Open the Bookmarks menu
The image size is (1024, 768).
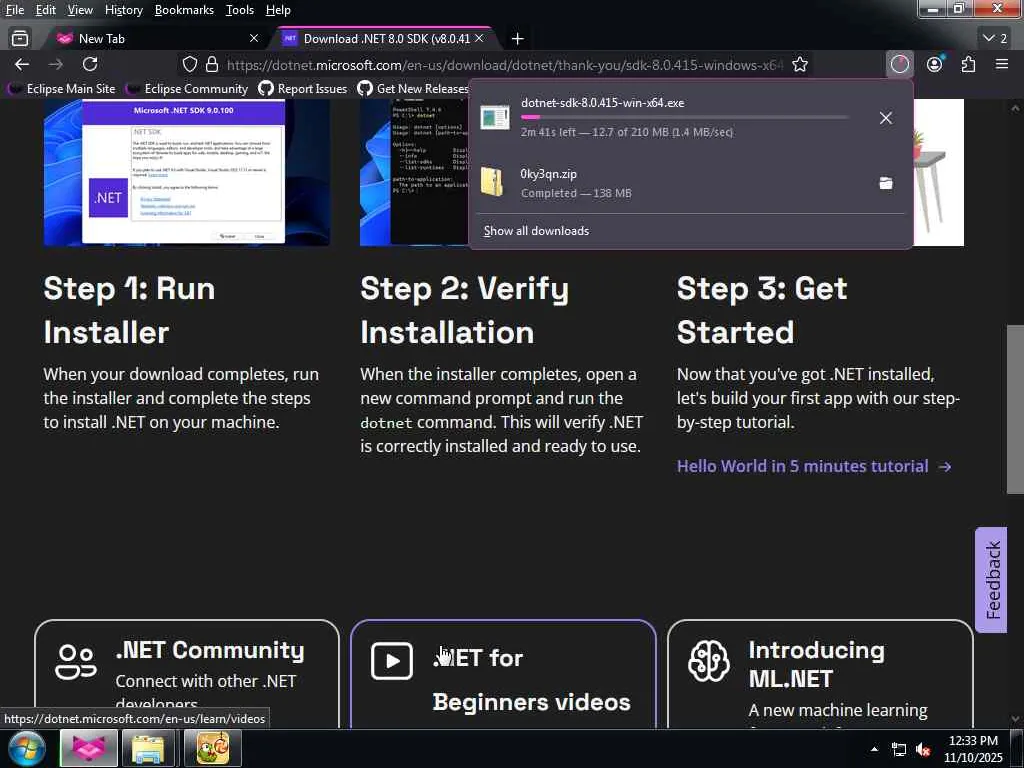click(184, 10)
